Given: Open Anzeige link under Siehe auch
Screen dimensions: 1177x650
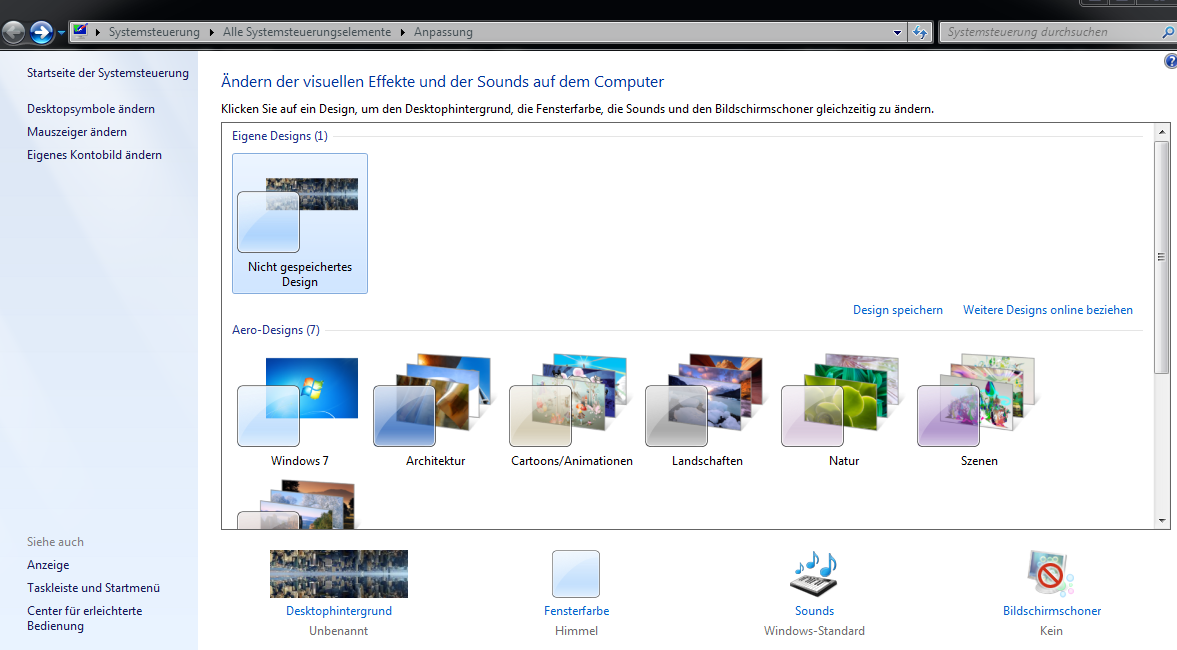Looking at the screenshot, I should [48, 565].
